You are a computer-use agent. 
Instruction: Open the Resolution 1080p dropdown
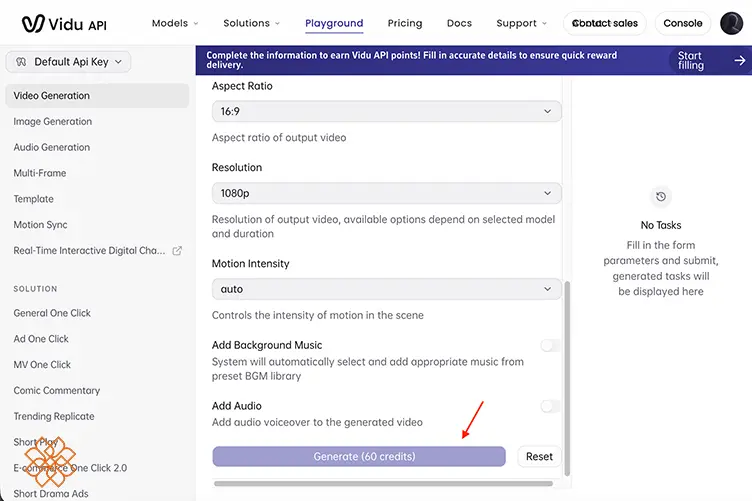[x=387, y=193]
